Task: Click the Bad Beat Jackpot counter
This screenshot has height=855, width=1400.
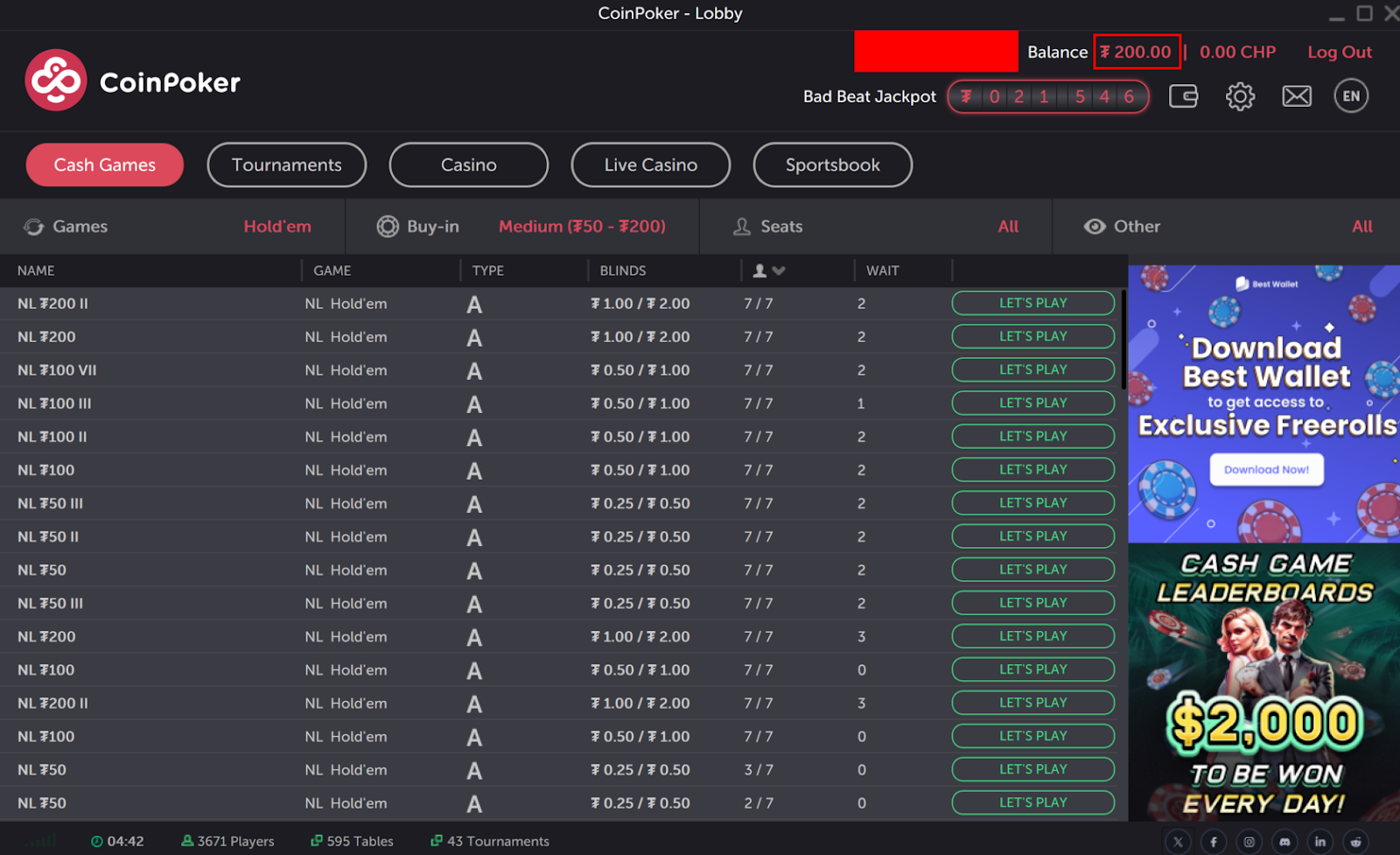Action: point(1048,96)
